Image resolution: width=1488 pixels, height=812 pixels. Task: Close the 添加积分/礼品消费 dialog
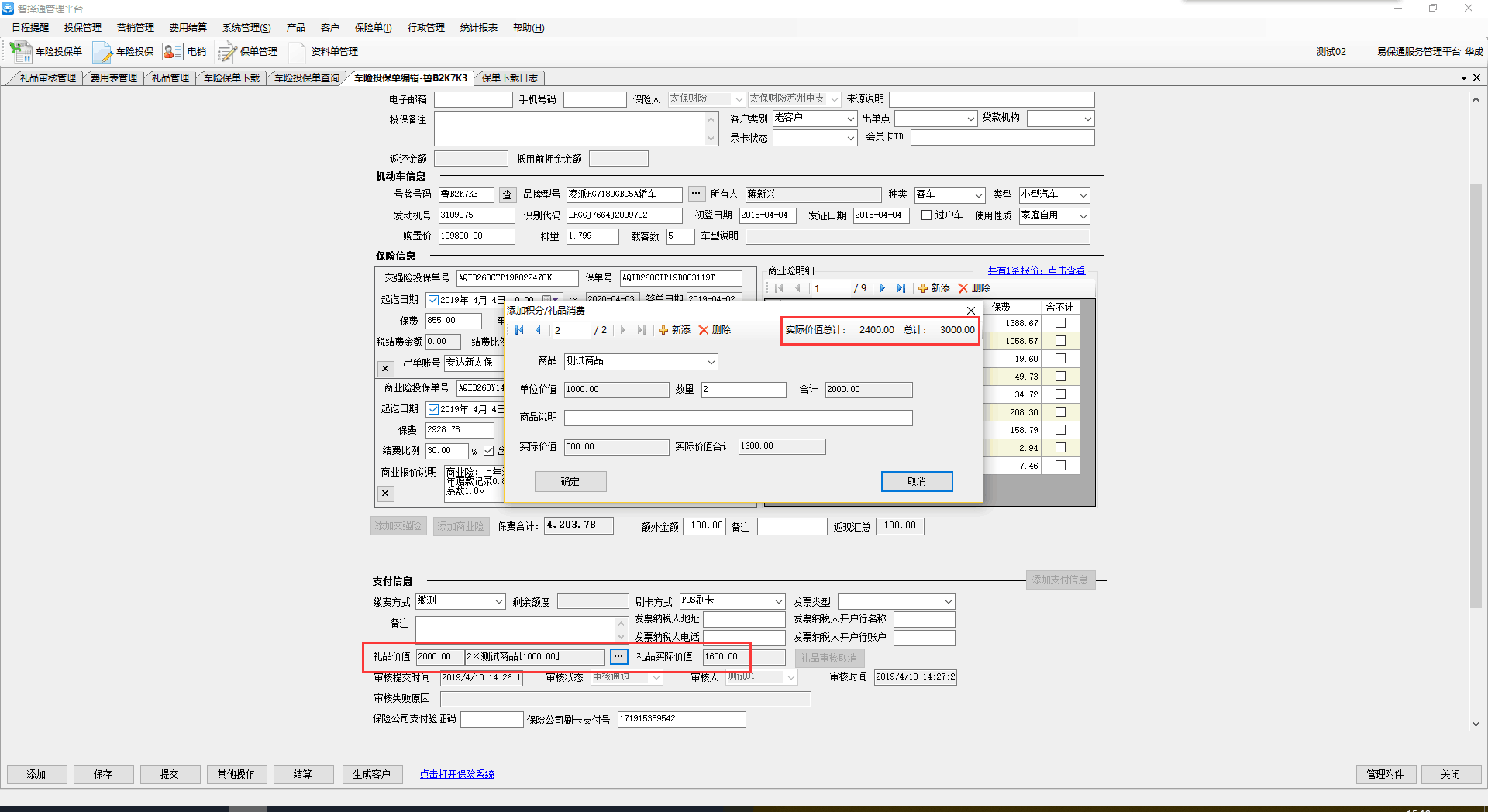pyautogui.click(x=970, y=311)
